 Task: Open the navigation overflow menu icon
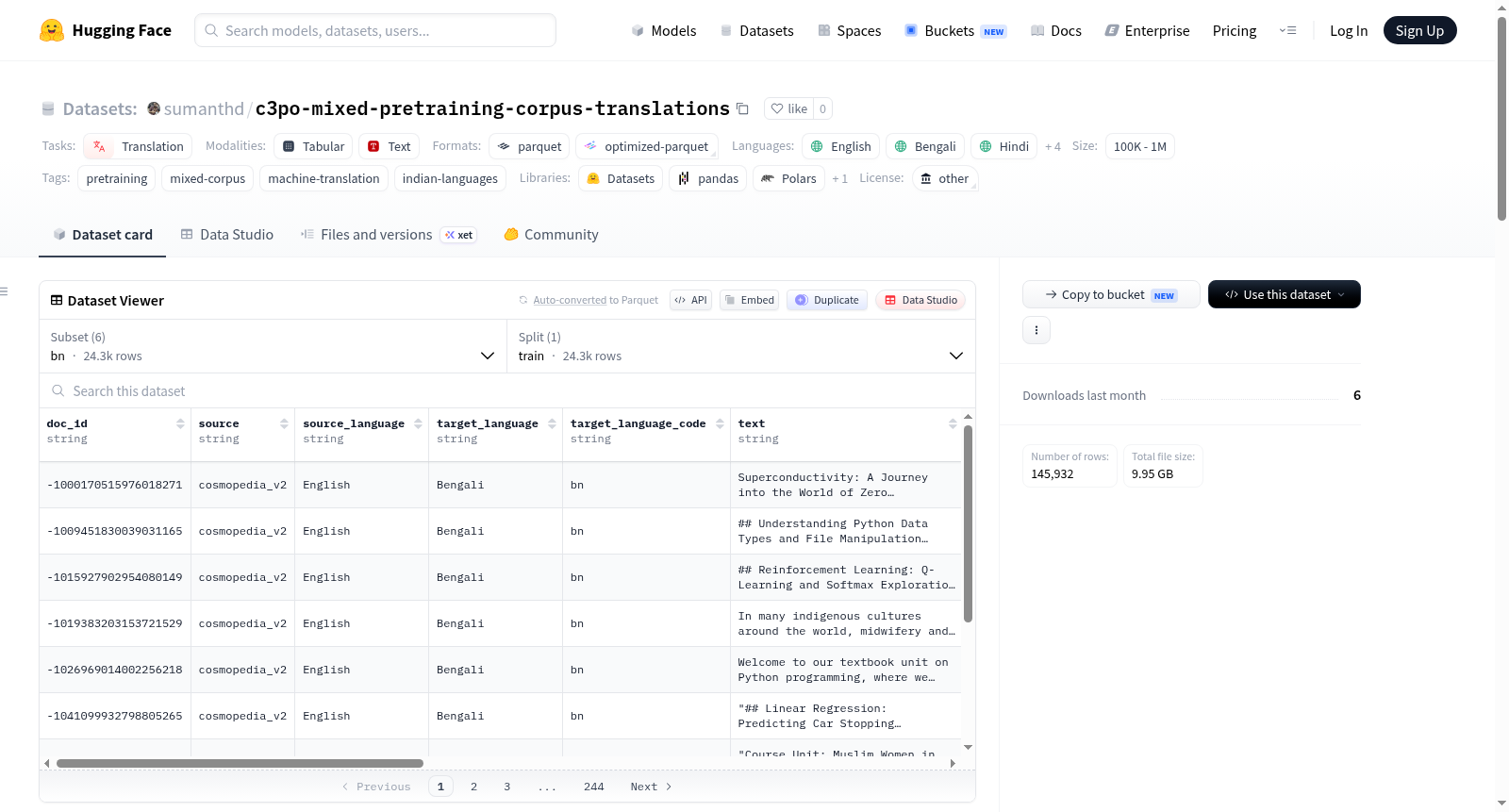click(1287, 30)
